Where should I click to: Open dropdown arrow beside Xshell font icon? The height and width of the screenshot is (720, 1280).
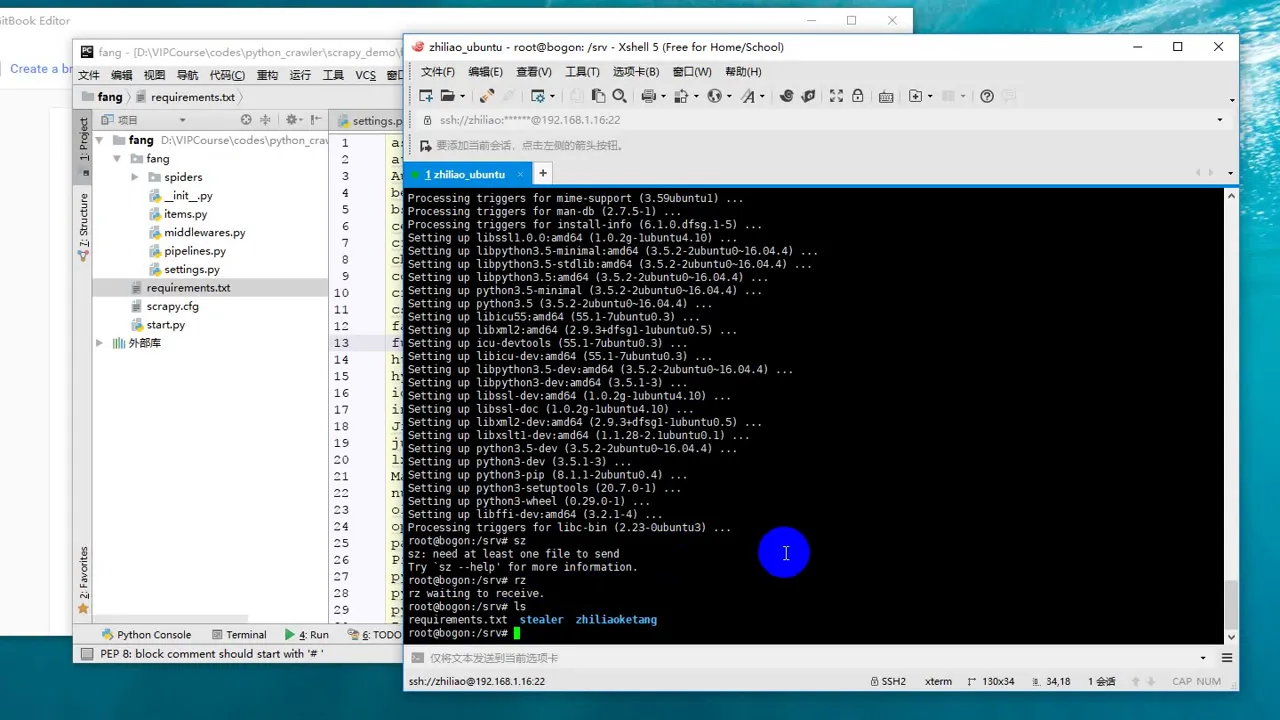point(762,96)
